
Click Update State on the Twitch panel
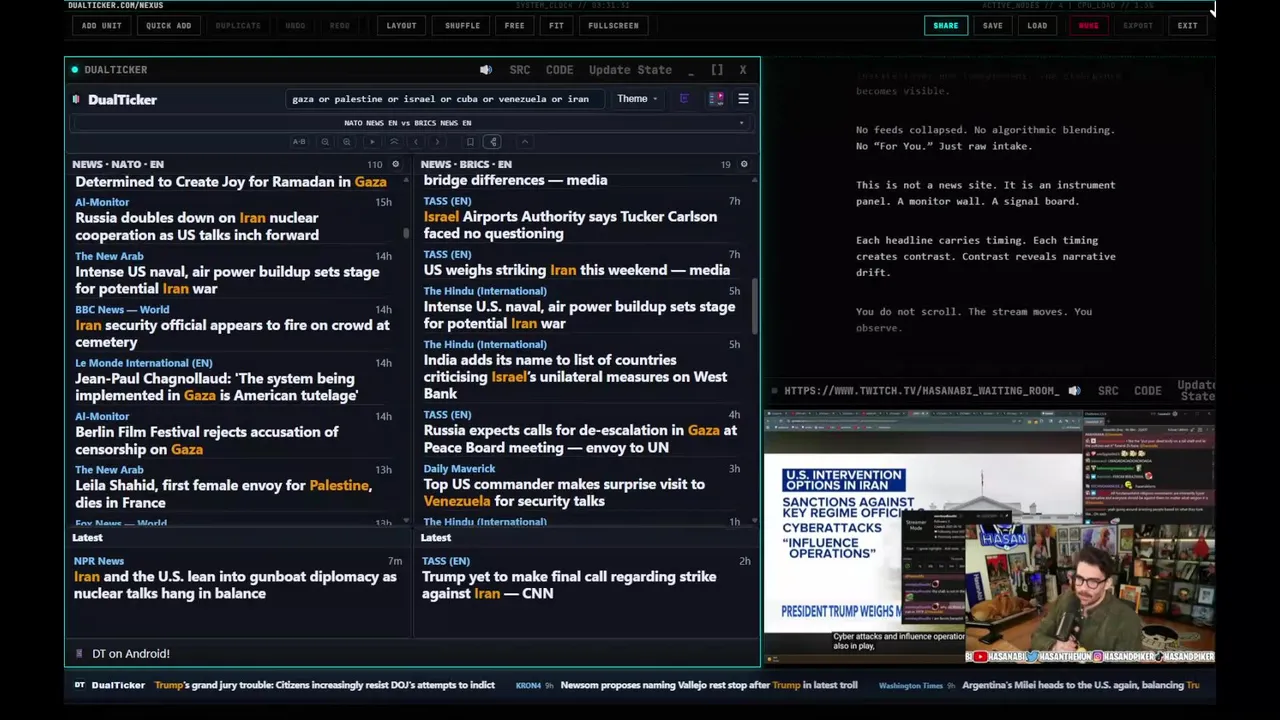pos(1196,391)
